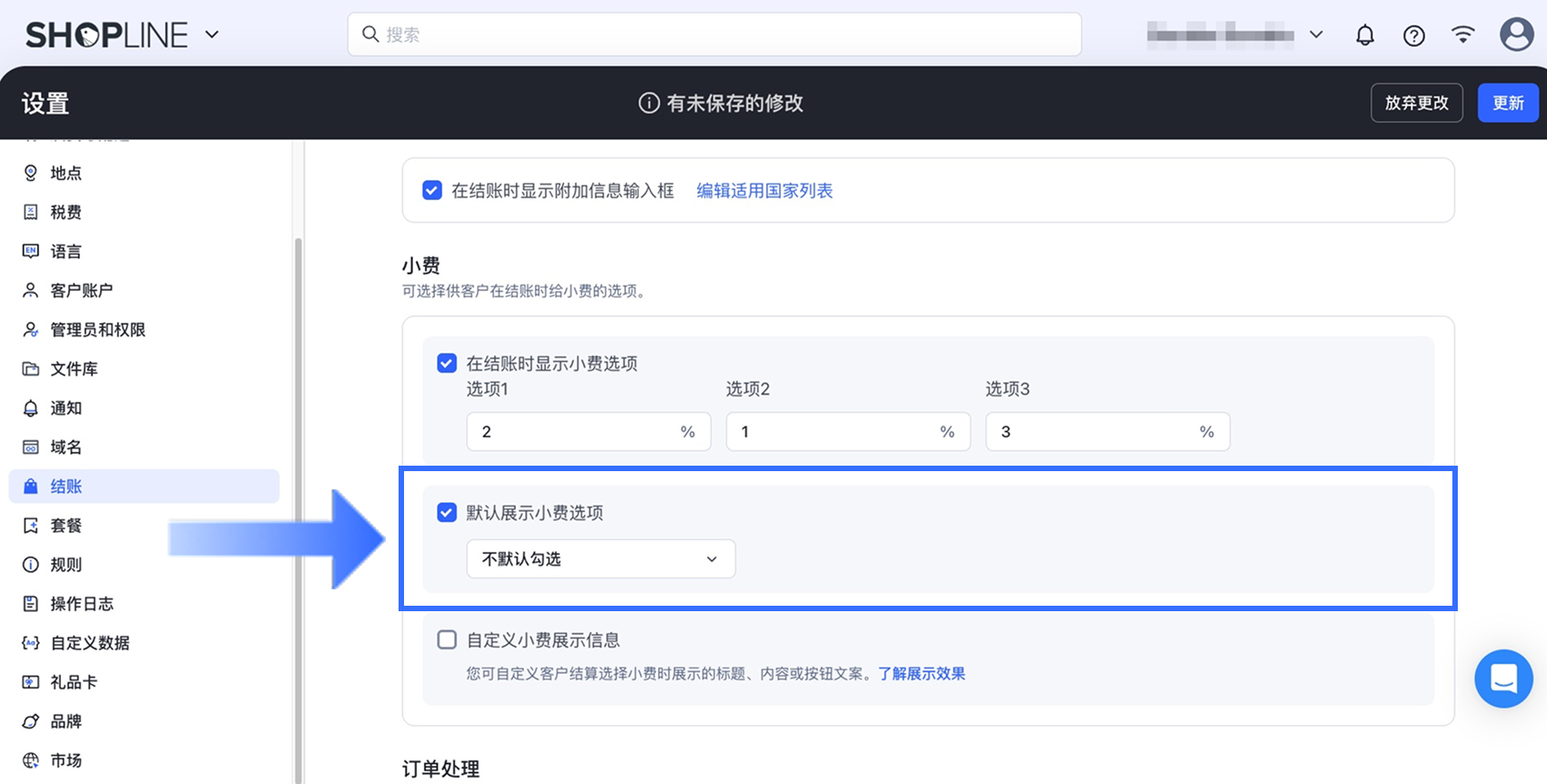Open the 不默认勾选 dropdown
1547x784 pixels.
601,558
